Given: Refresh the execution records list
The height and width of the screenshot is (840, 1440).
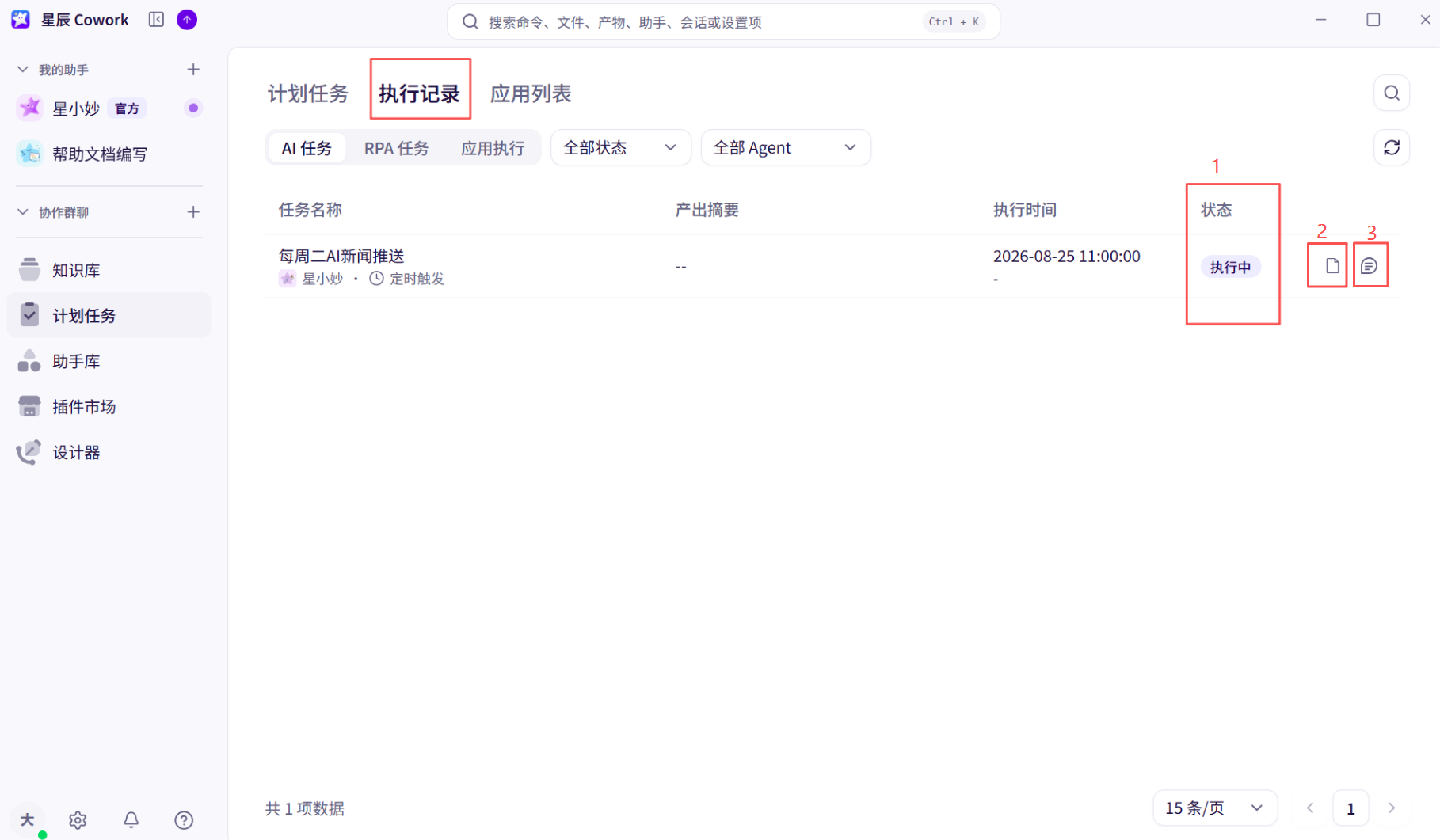Looking at the screenshot, I should pyautogui.click(x=1392, y=147).
